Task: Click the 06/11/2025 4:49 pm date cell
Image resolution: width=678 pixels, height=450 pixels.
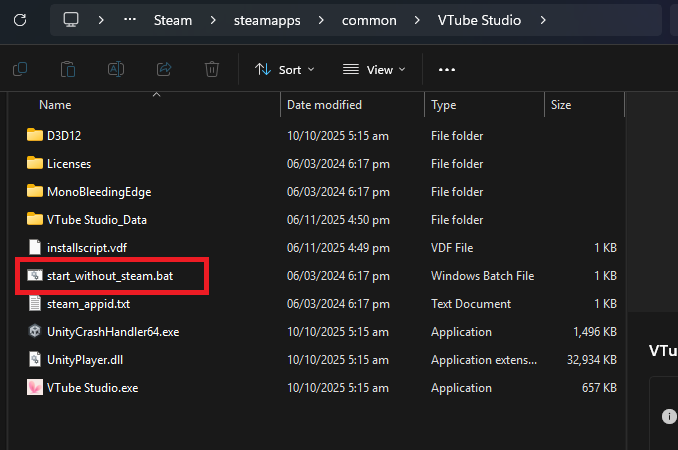Action: click(338, 248)
